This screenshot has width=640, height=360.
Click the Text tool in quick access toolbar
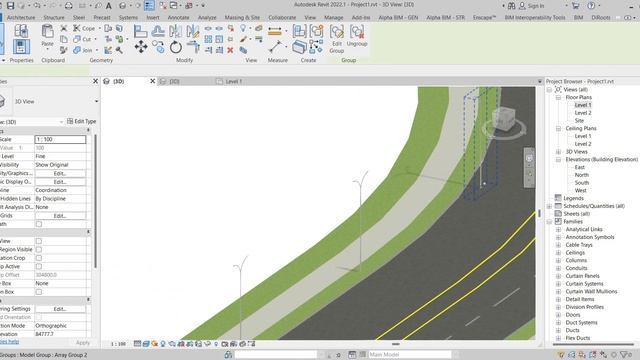(x=109, y=6)
